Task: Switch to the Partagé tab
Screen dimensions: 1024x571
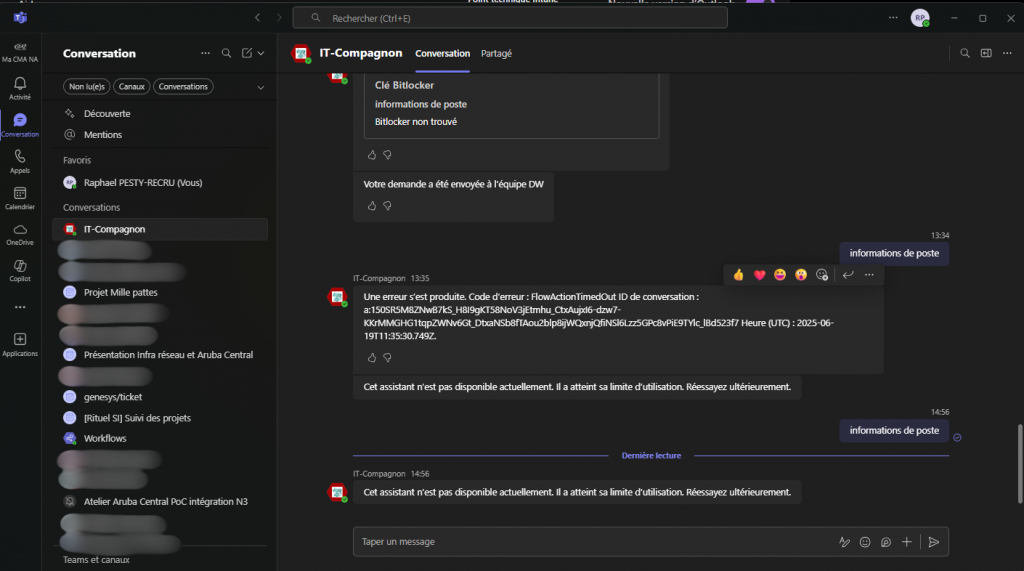Action: (496, 54)
